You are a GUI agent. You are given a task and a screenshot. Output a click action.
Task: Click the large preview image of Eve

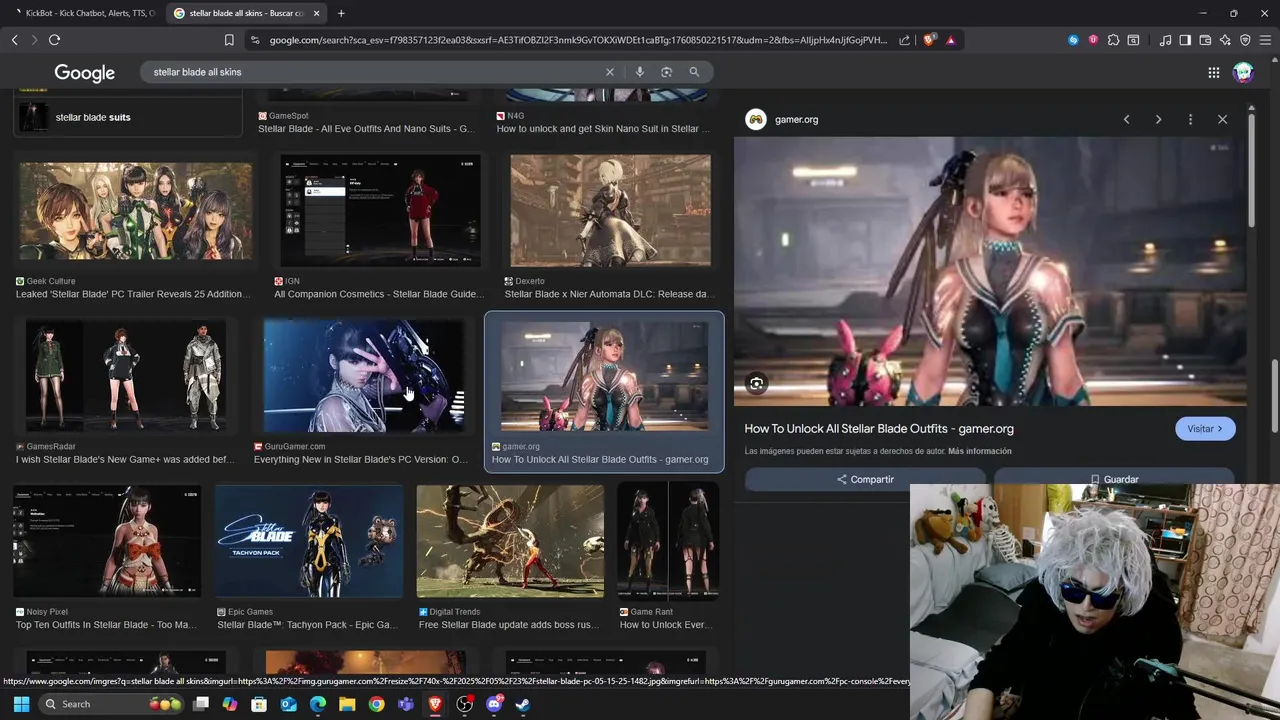(x=990, y=271)
